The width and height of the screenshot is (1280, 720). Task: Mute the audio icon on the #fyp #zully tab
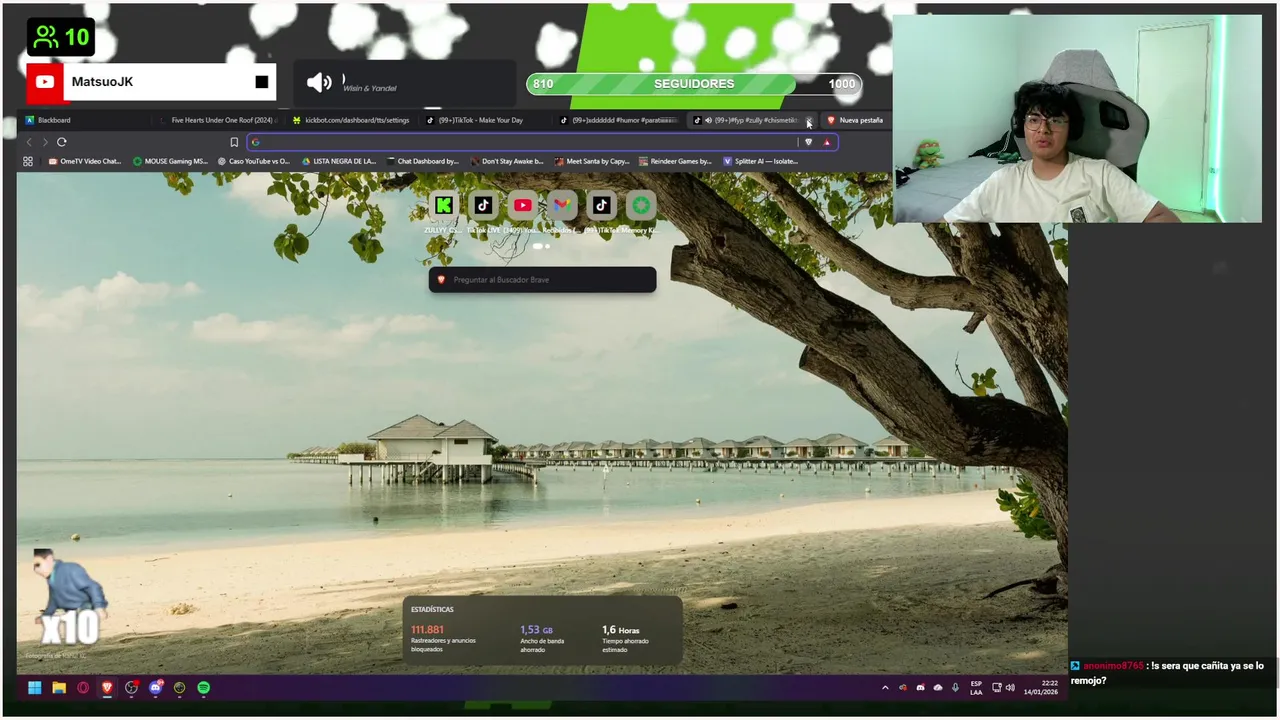(708, 120)
